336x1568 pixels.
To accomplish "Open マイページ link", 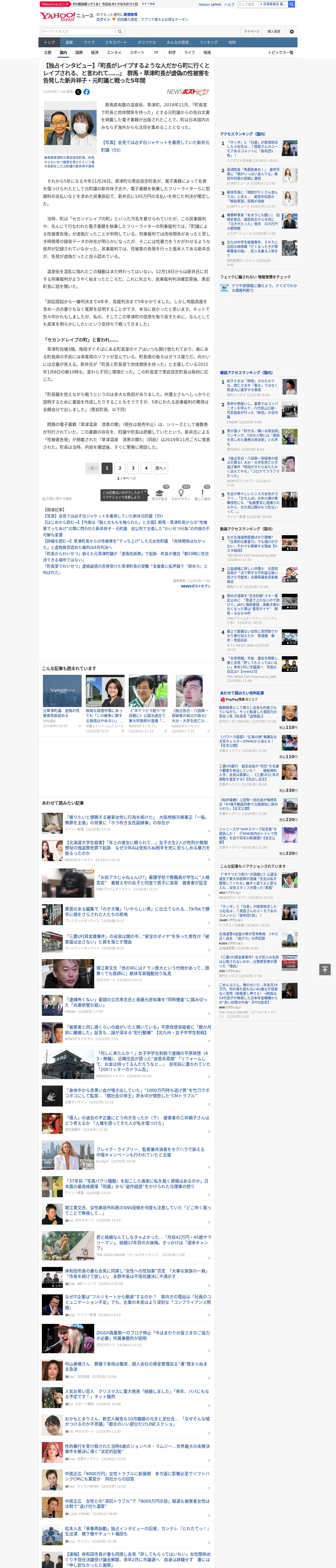I will 252,31.
